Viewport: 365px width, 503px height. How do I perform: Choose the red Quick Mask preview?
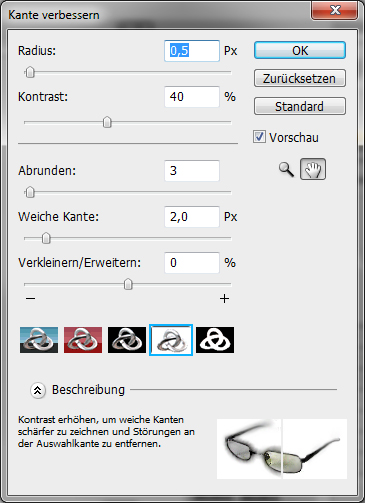click(83, 340)
